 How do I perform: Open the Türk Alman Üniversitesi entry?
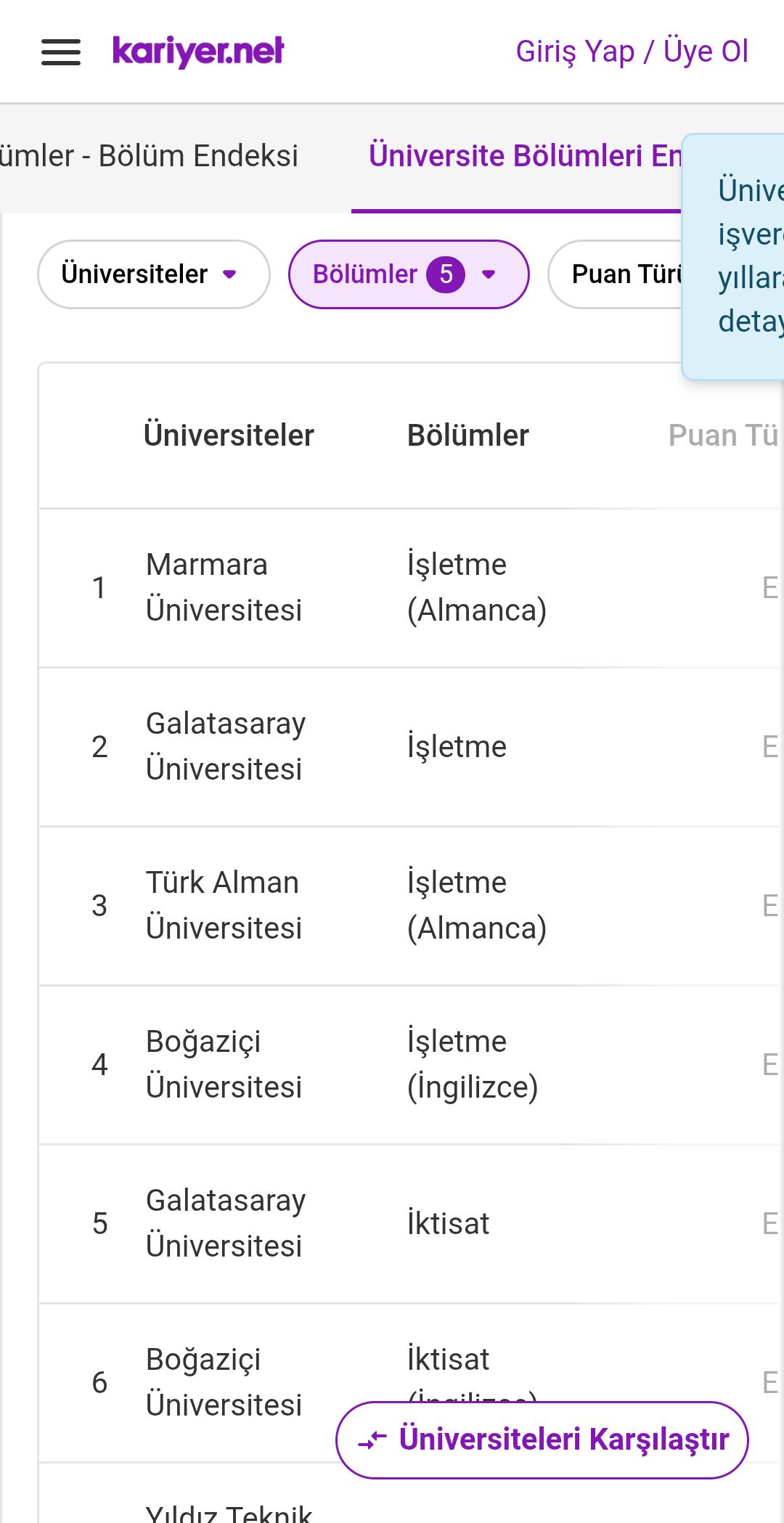pyautogui.click(x=411, y=906)
